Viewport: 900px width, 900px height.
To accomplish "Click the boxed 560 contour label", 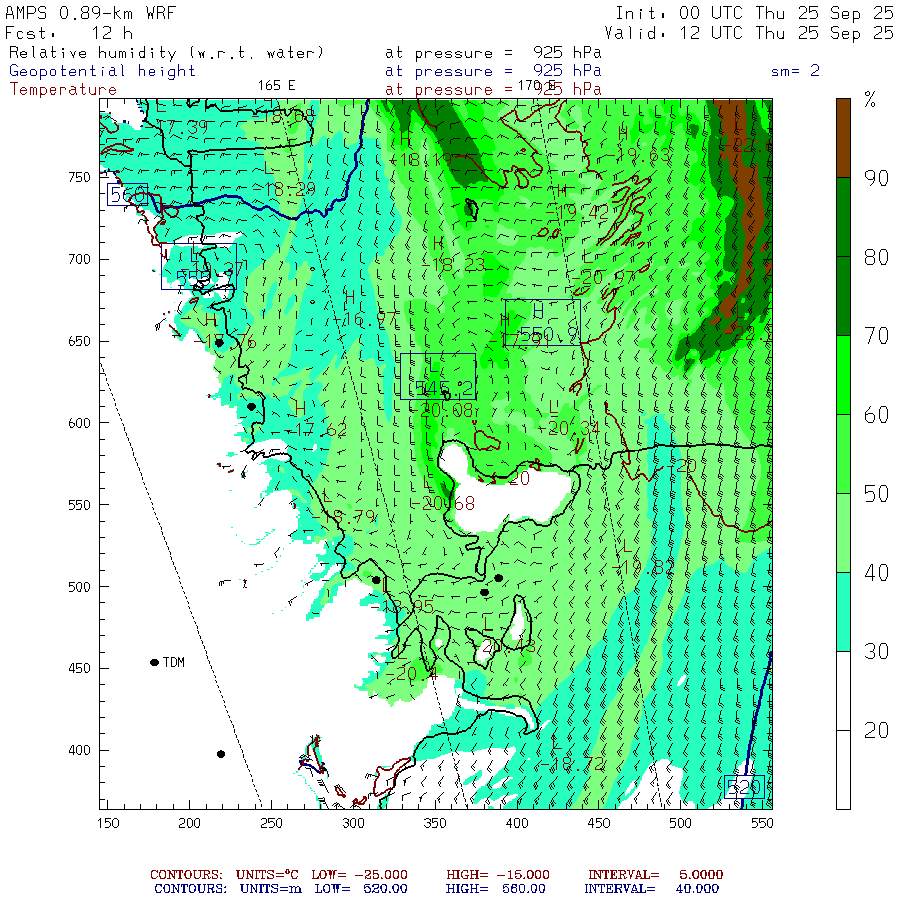I will [x=127, y=195].
